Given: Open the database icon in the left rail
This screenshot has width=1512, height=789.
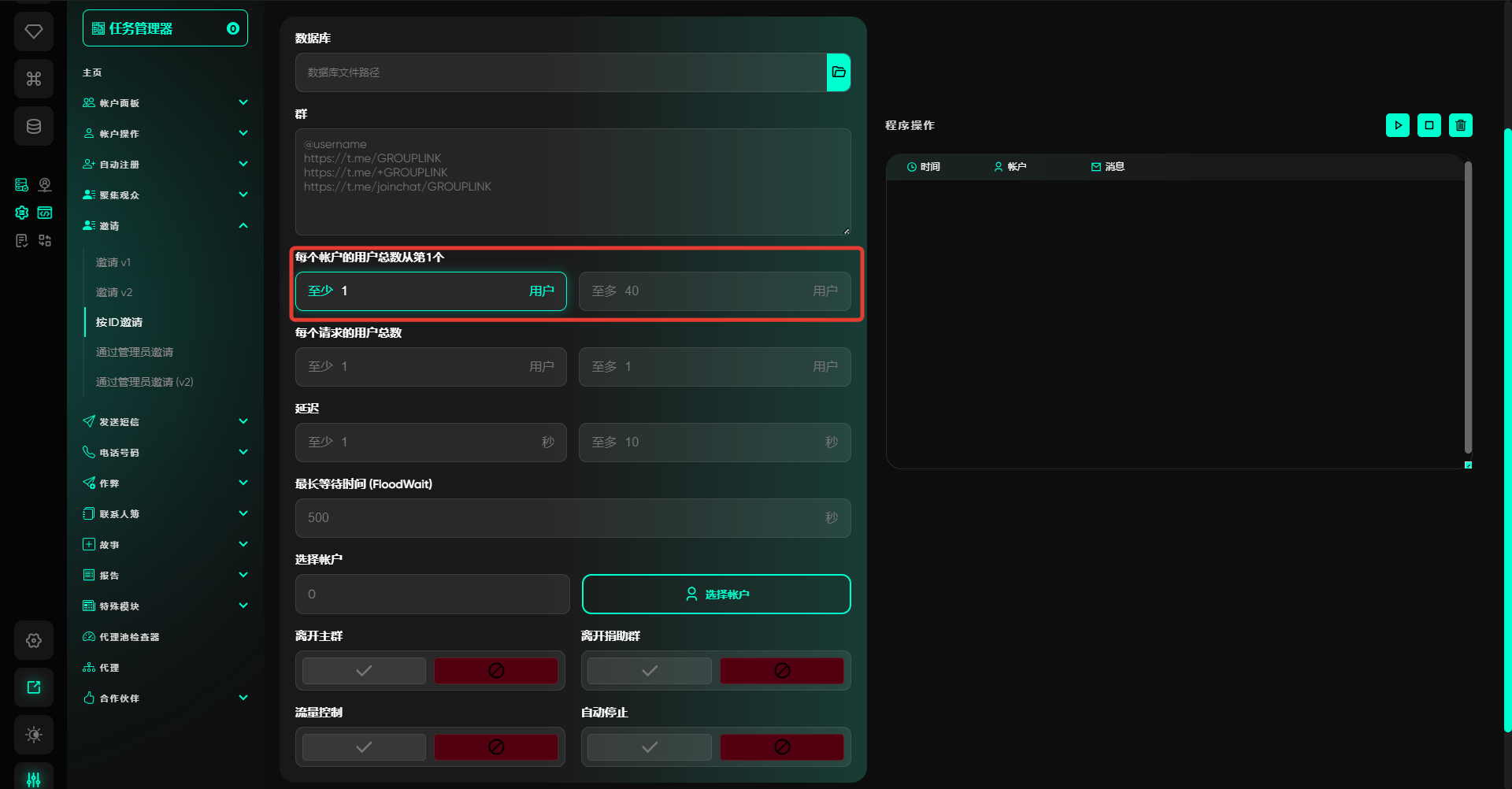Looking at the screenshot, I should click(x=34, y=126).
